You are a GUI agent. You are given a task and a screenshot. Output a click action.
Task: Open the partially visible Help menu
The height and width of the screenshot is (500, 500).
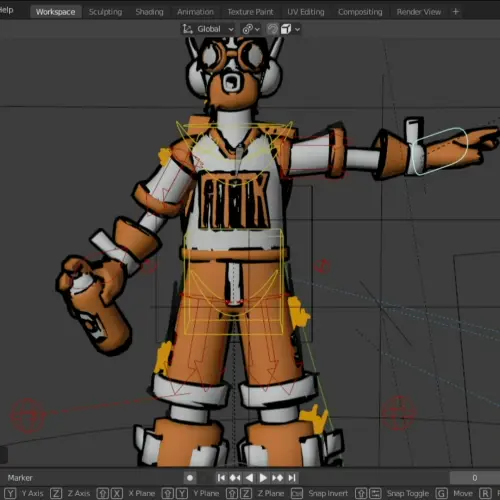coord(6,10)
